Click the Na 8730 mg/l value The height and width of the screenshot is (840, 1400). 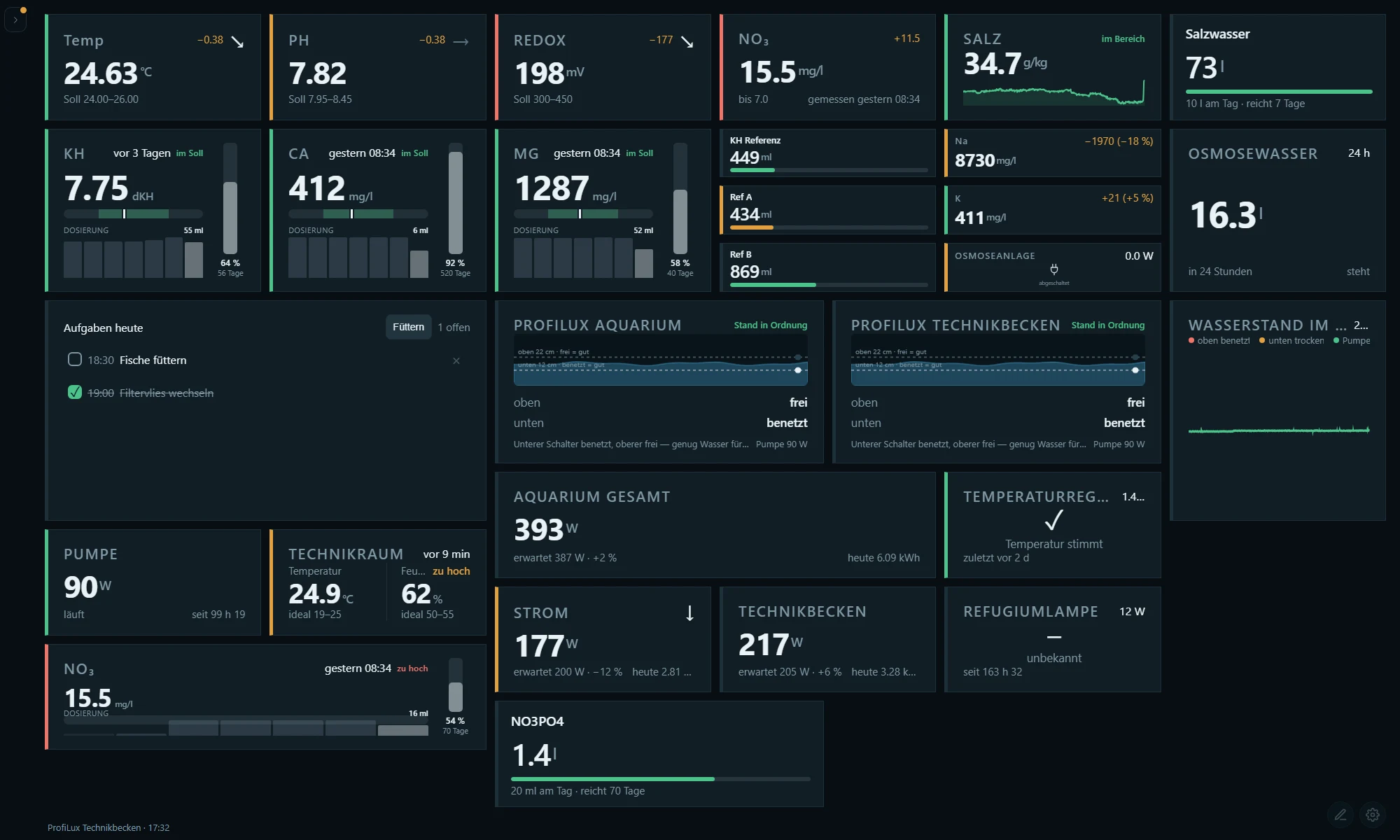pos(985,160)
